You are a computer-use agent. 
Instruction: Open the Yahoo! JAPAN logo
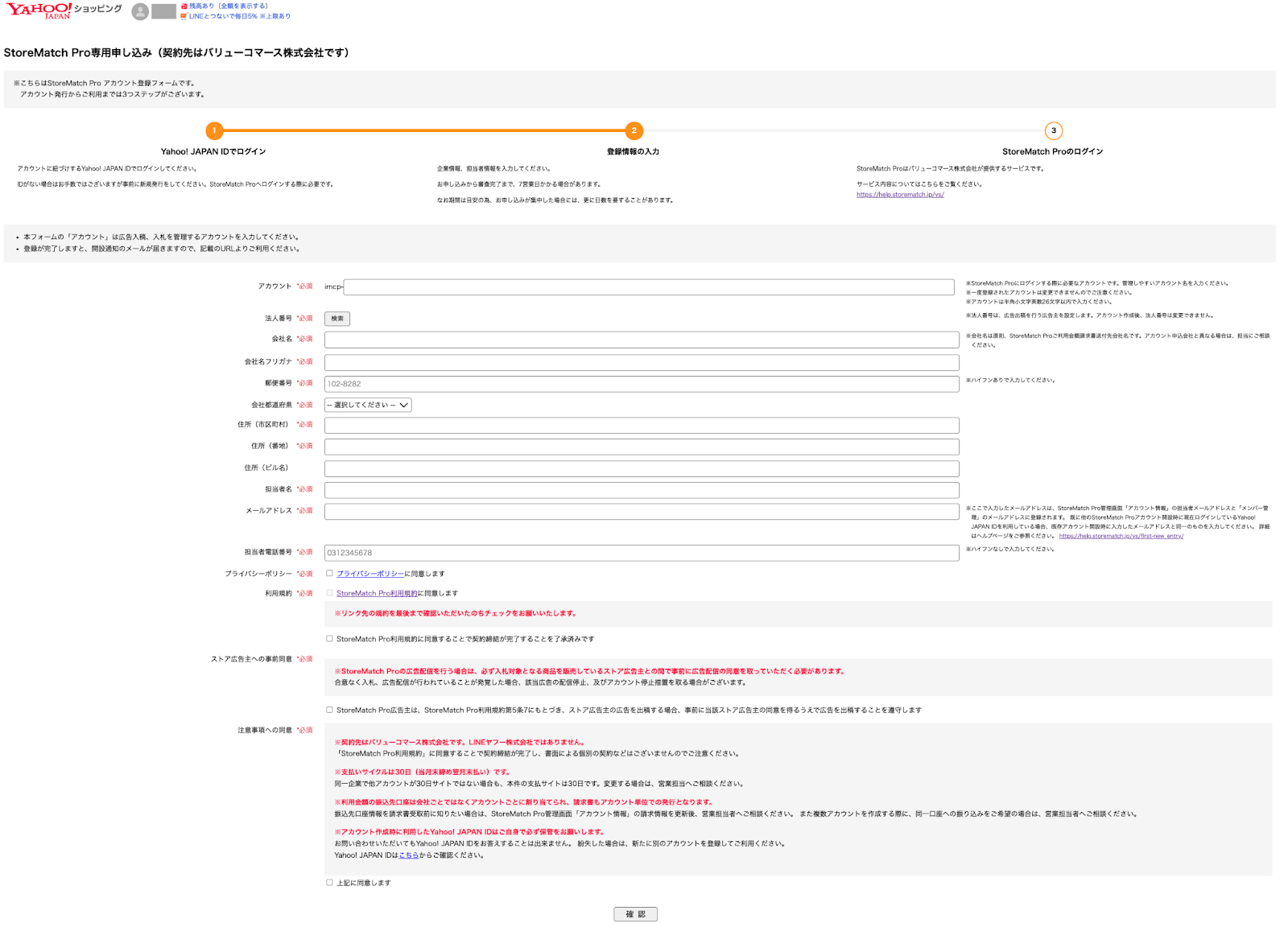click(x=39, y=10)
